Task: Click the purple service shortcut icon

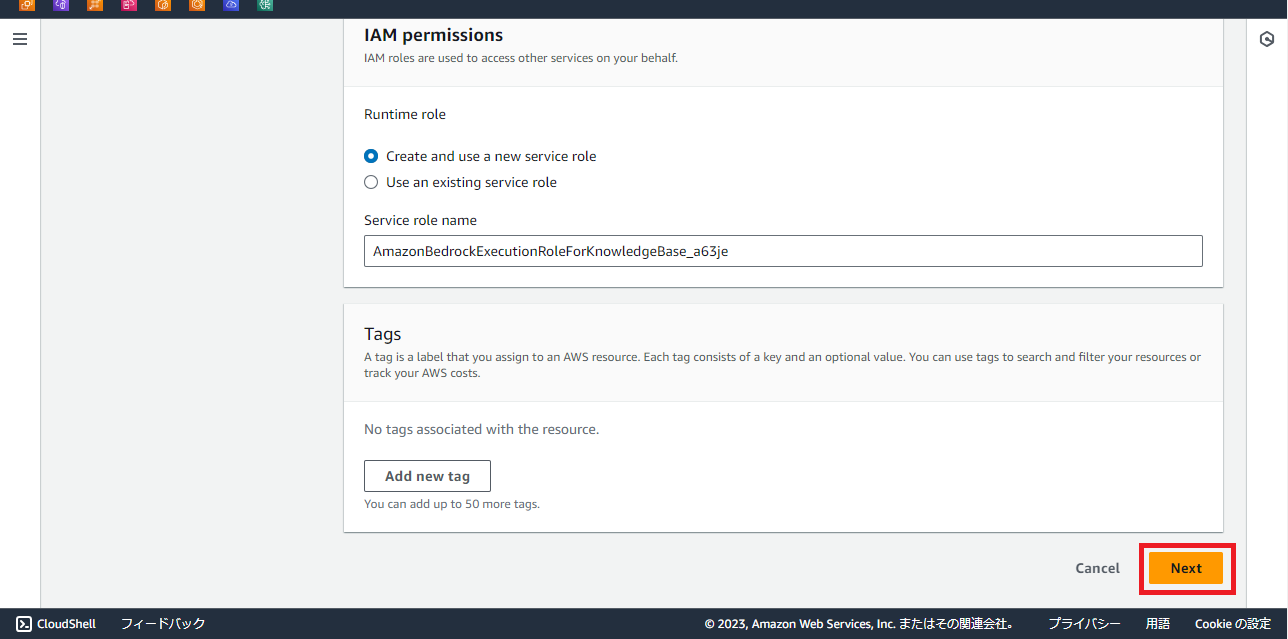Action: 61,5
